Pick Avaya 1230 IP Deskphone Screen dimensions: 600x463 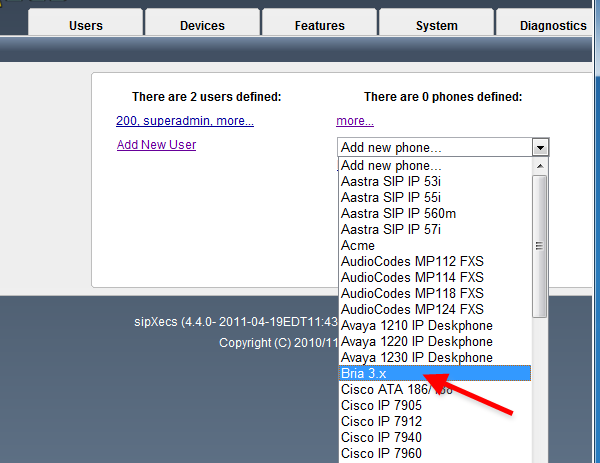(435, 358)
